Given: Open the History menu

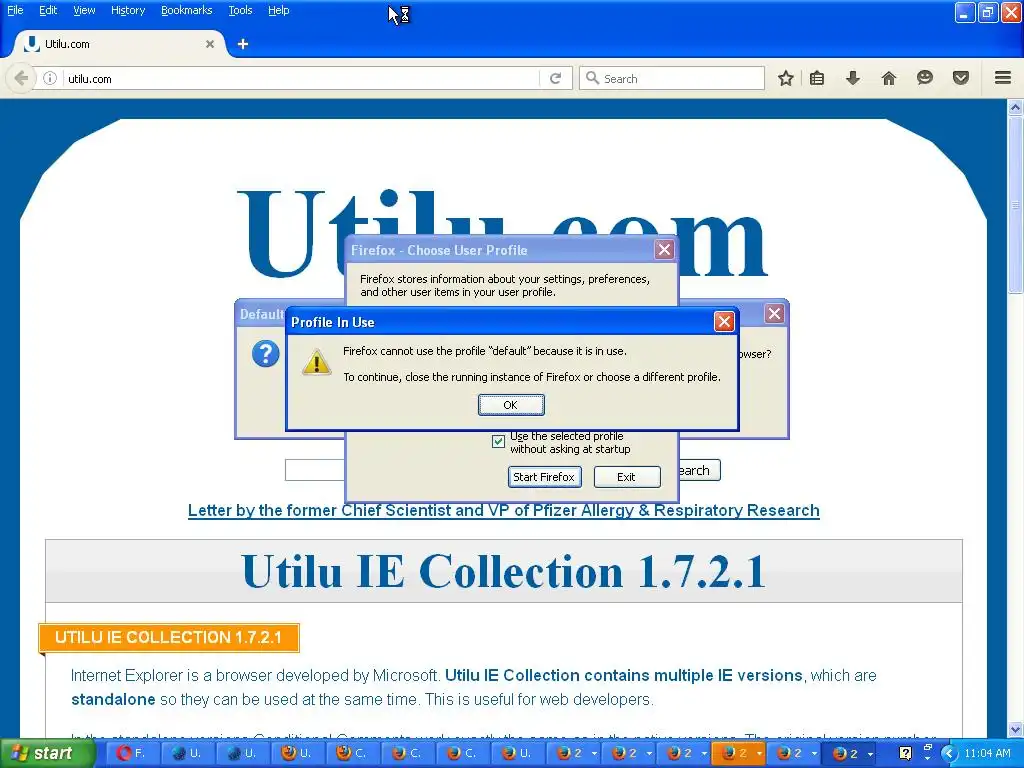Looking at the screenshot, I should coord(128,10).
